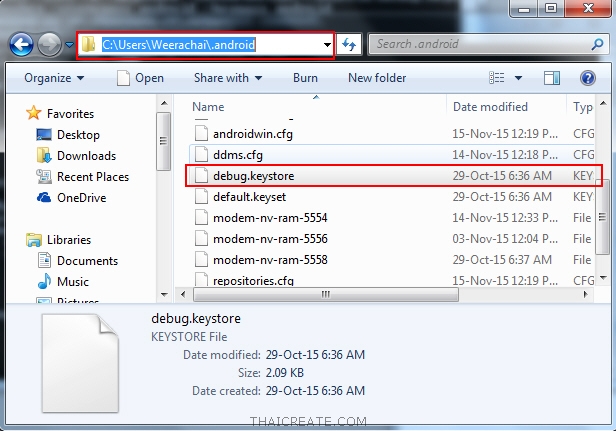Viewport: 616px width, 431px height.
Task: Click the Downloads folder icon
Action: (x=44, y=155)
